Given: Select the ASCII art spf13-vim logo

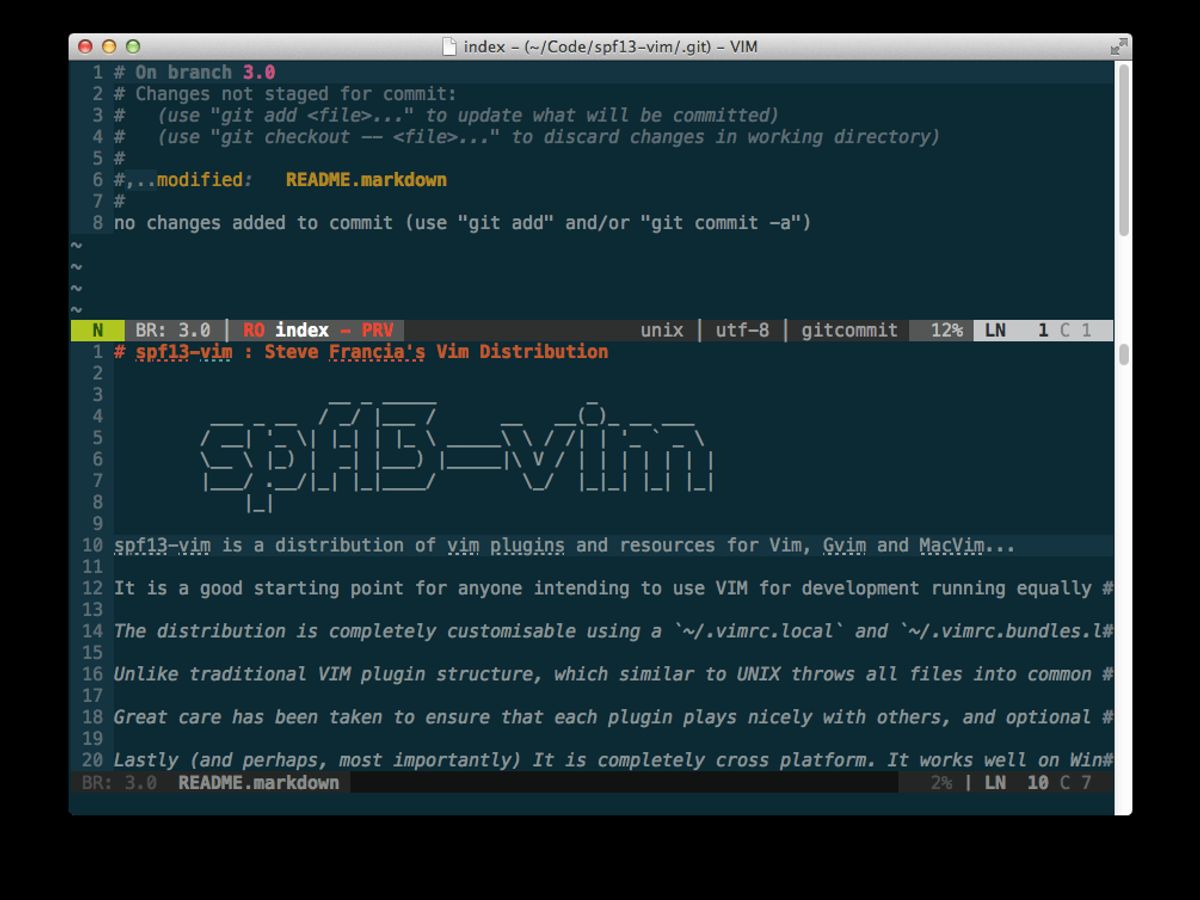Looking at the screenshot, I should pos(456,450).
